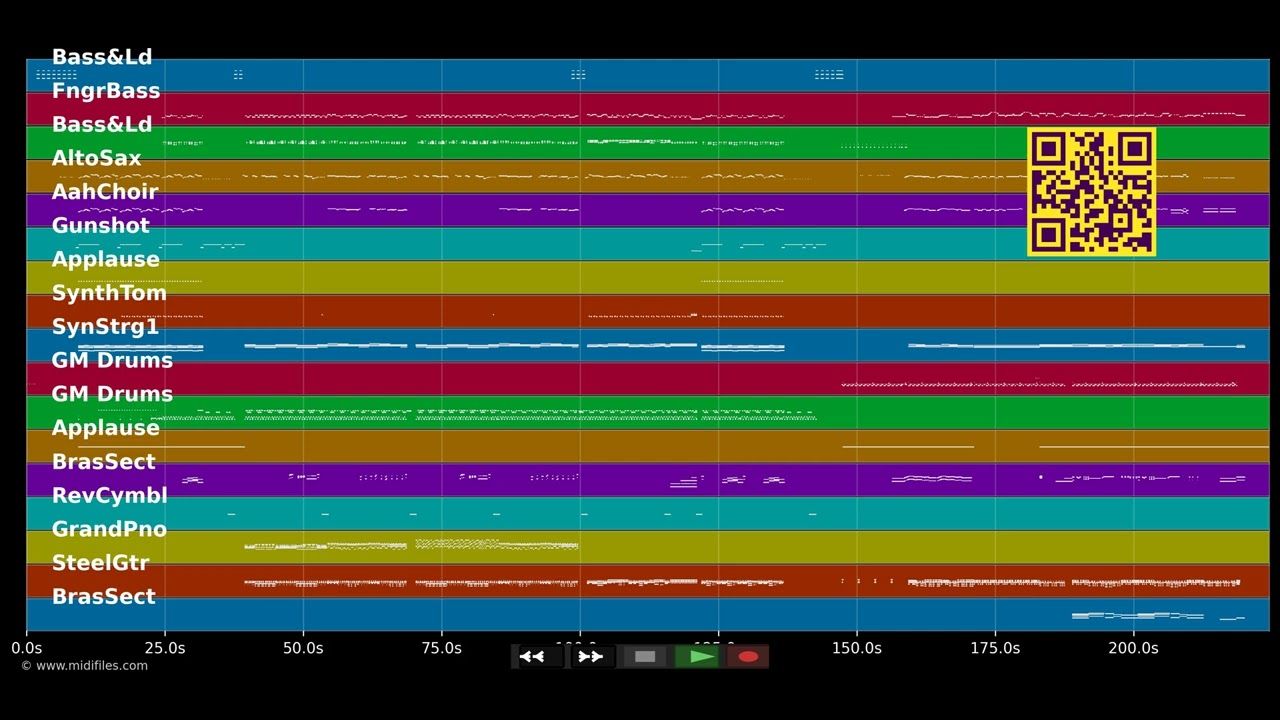Select the AltoSax track label
Image resolution: width=1280 pixels, height=720 pixels.
coord(96,158)
